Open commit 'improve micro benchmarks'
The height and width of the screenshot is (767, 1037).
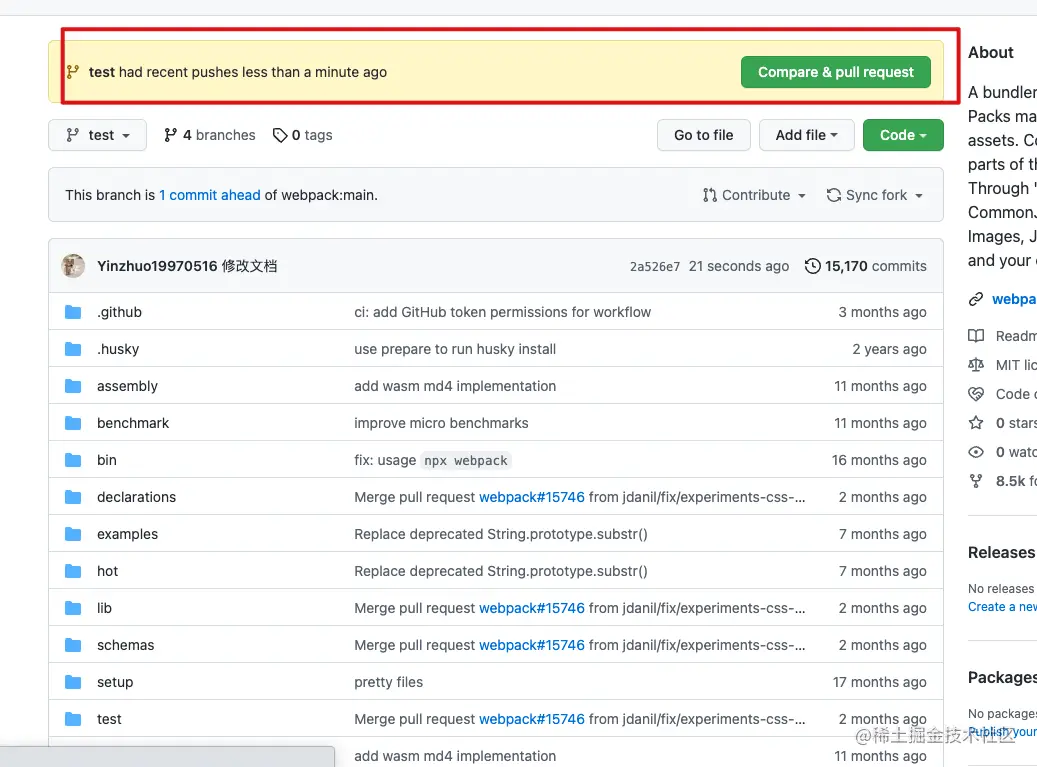pyautogui.click(x=441, y=423)
